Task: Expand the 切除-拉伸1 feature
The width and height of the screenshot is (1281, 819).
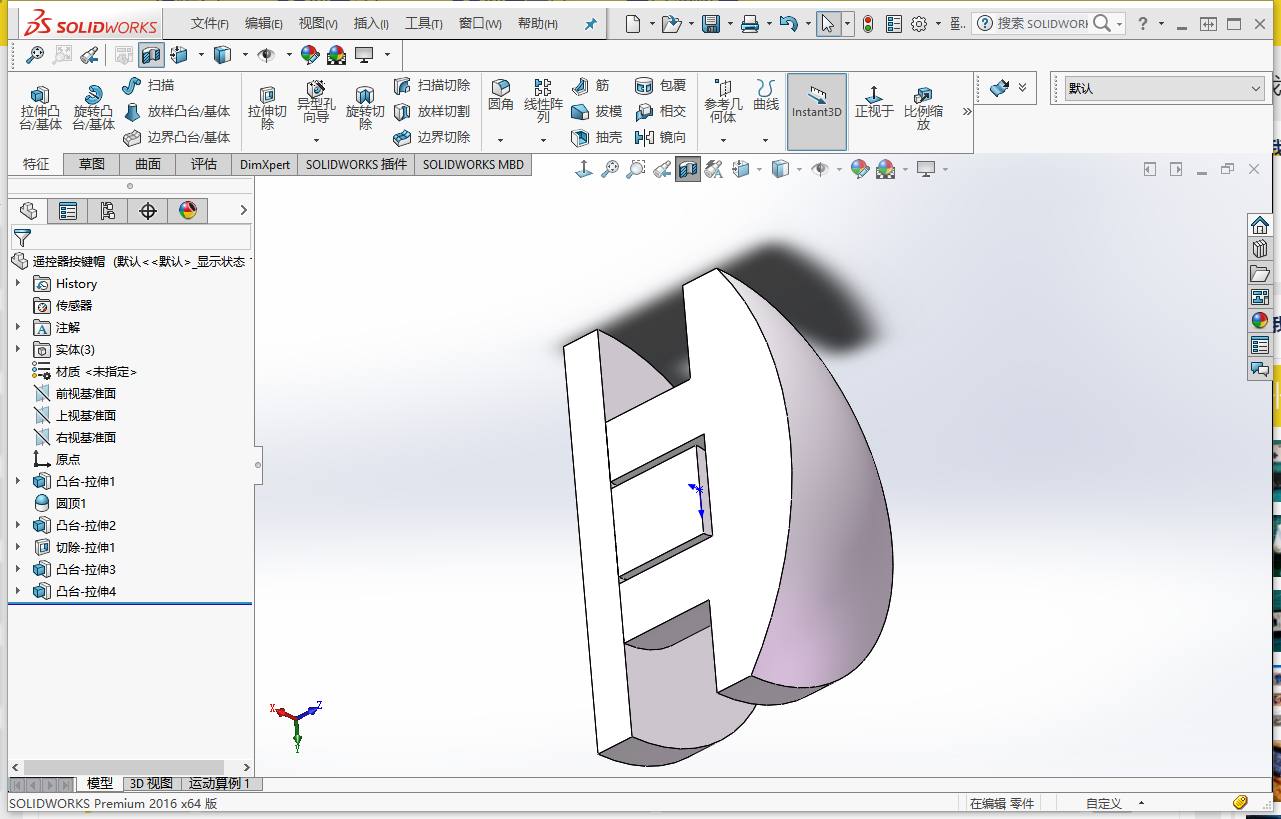Action: 17,548
